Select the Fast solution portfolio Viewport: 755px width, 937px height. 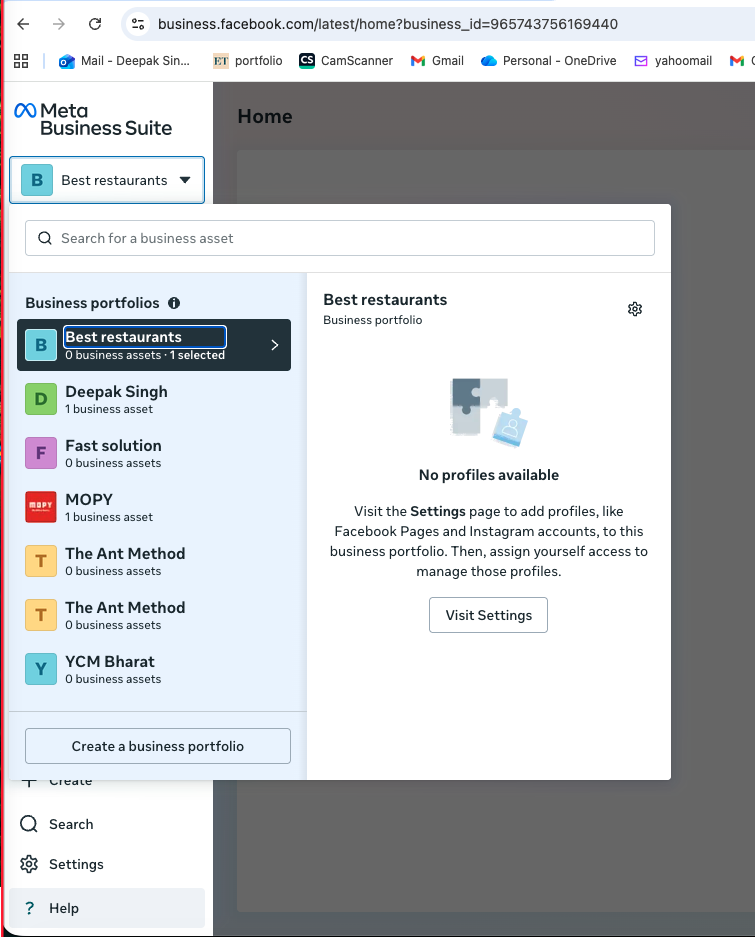pyautogui.click(x=154, y=453)
